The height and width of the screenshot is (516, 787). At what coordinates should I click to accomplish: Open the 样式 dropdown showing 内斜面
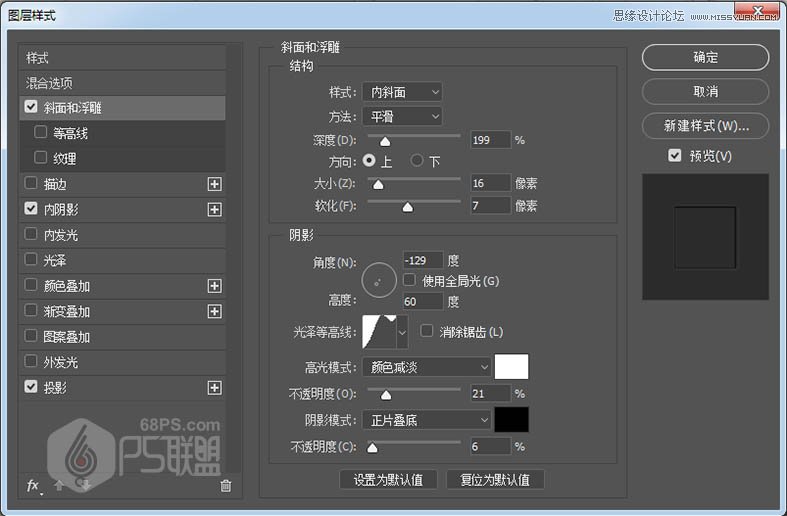[402, 92]
